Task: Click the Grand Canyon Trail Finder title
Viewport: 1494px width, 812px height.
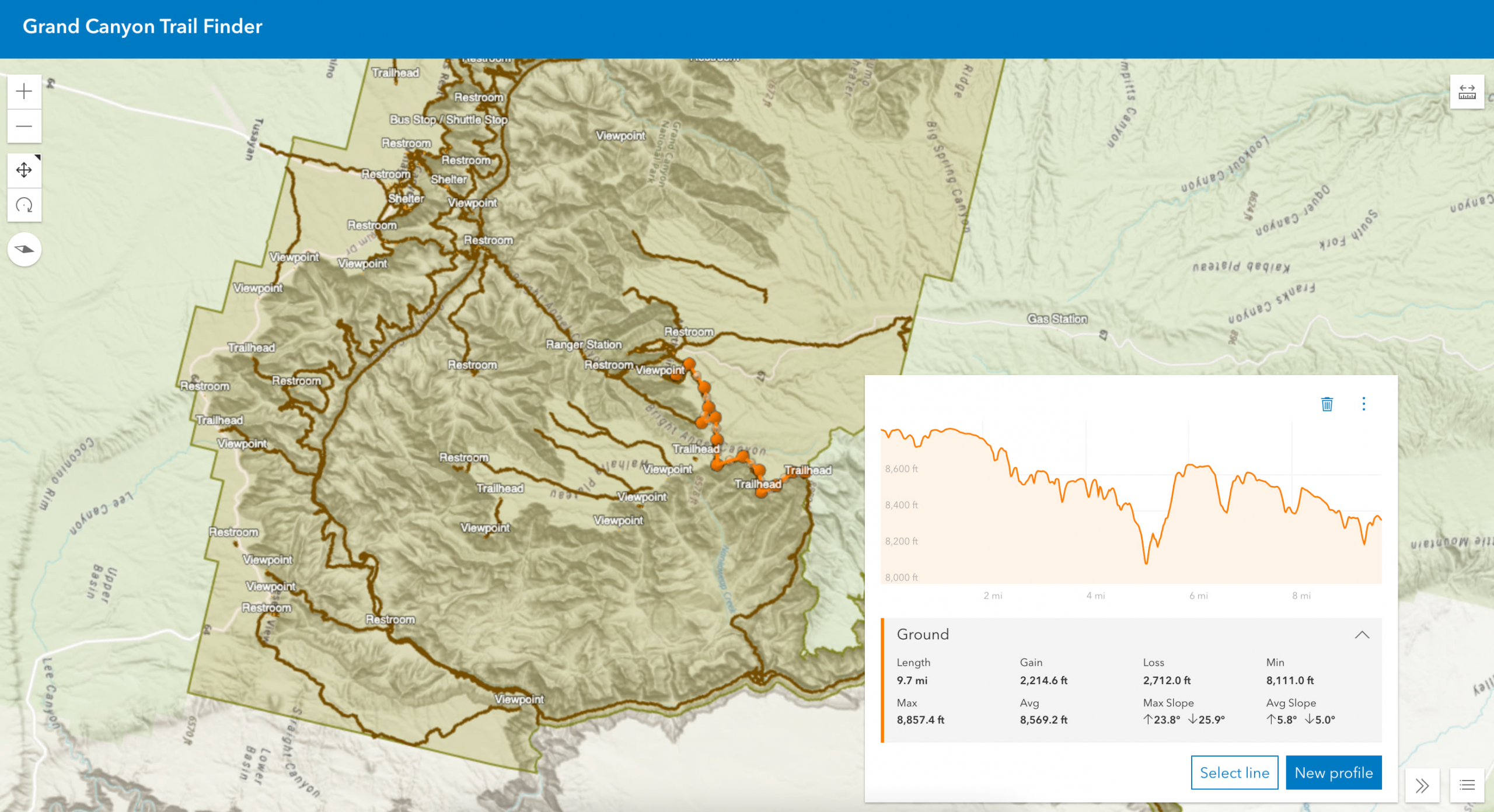Action: pos(142,27)
